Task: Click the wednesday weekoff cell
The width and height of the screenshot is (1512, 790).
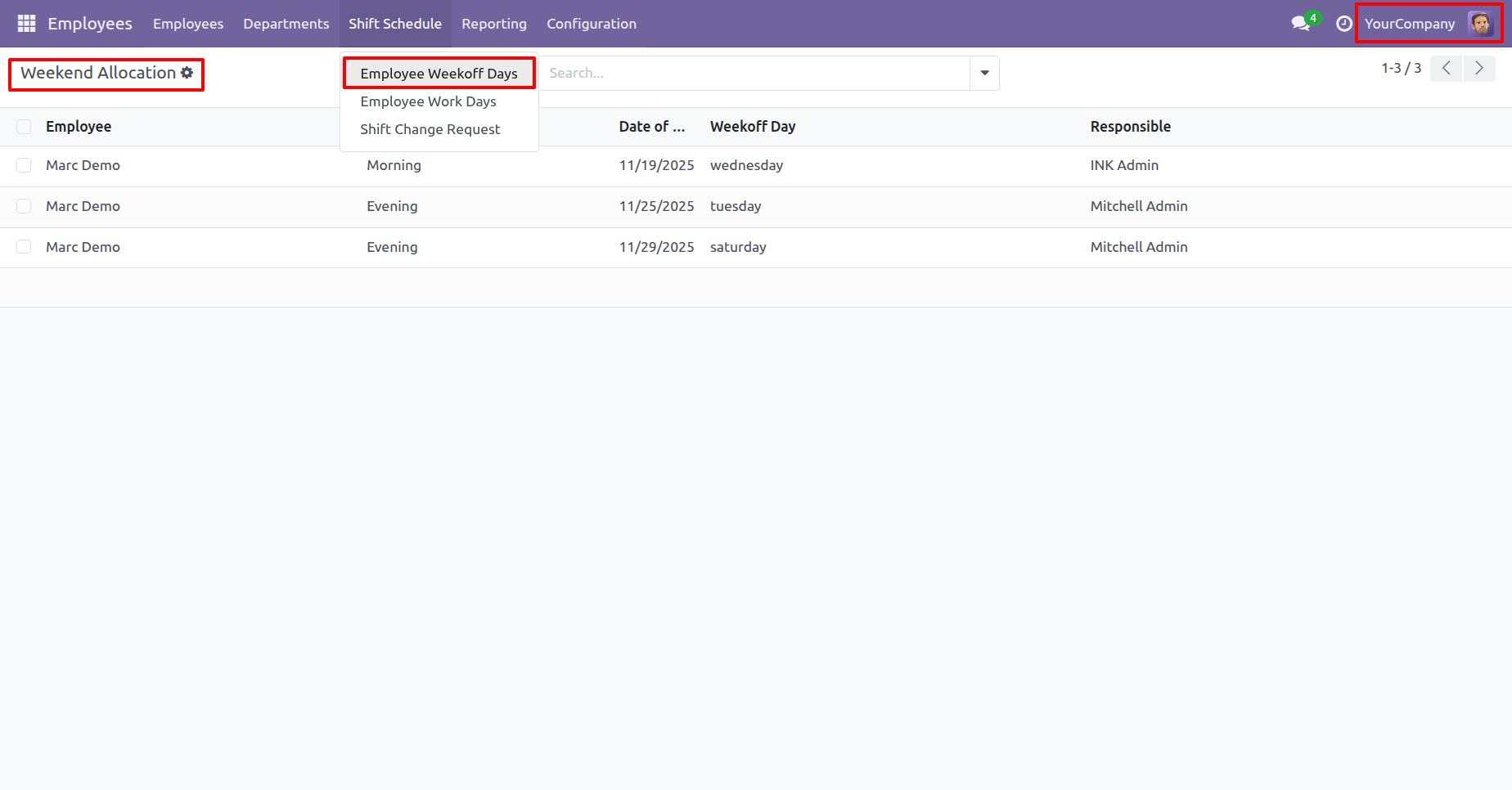Action: (x=746, y=165)
